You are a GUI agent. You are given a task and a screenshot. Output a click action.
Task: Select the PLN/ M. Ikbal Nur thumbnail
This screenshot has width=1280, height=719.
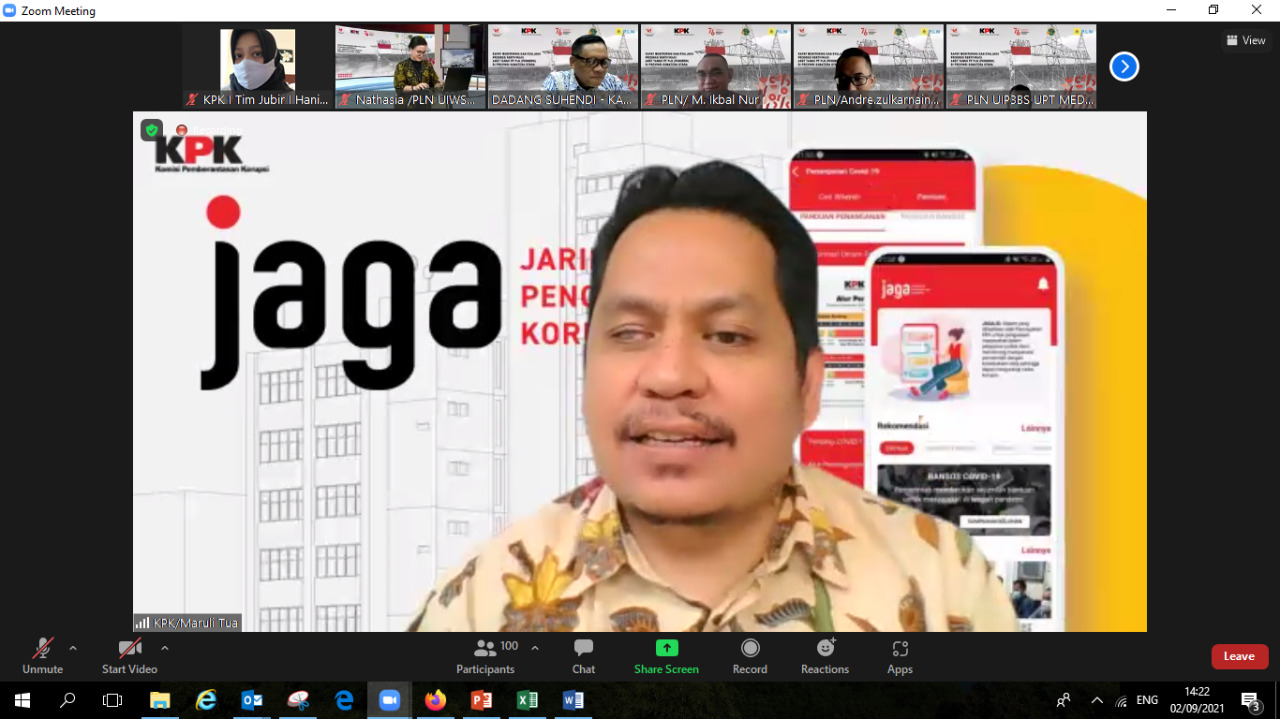click(x=716, y=66)
